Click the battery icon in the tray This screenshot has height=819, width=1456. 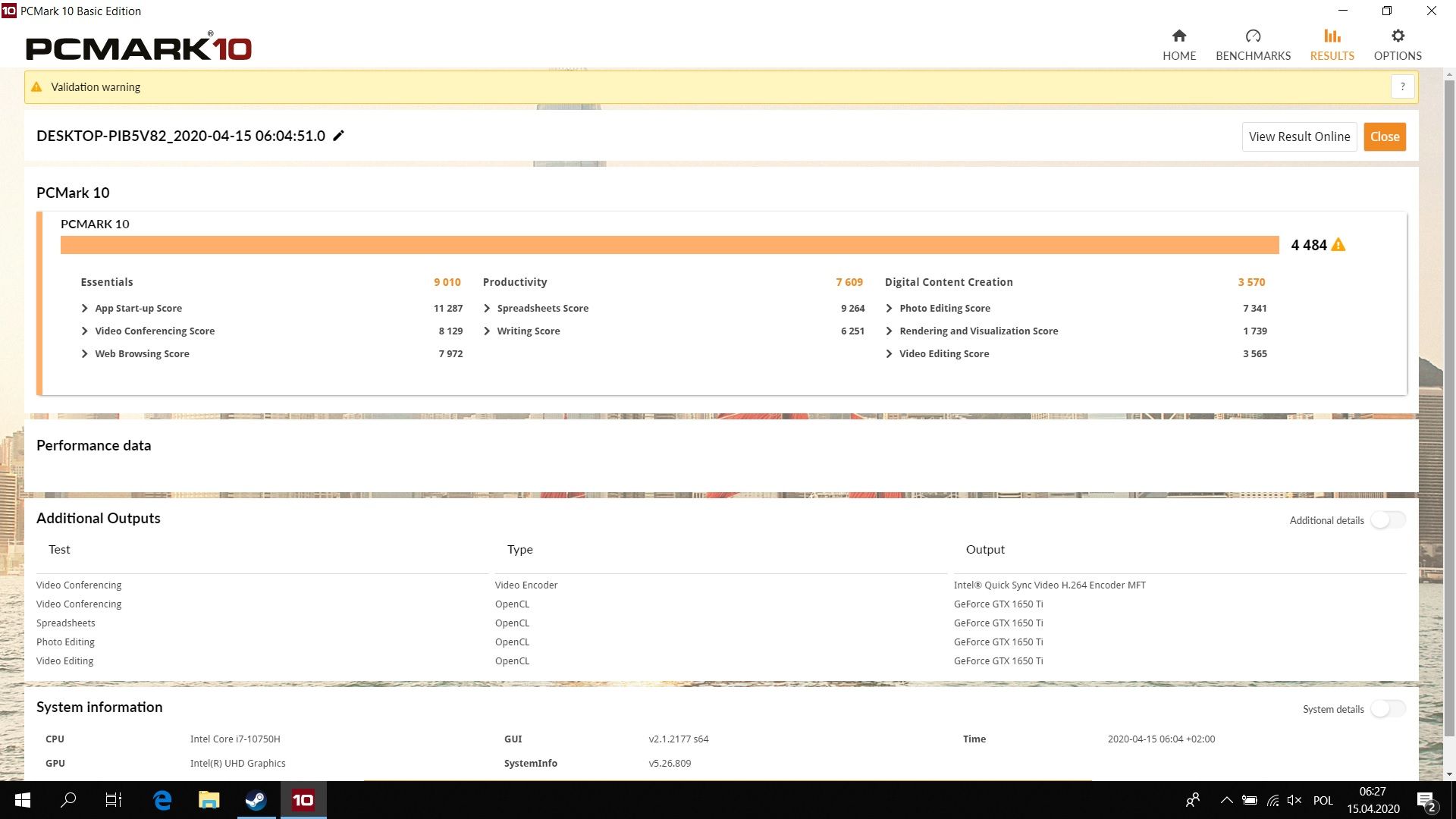[x=1250, y=800]
